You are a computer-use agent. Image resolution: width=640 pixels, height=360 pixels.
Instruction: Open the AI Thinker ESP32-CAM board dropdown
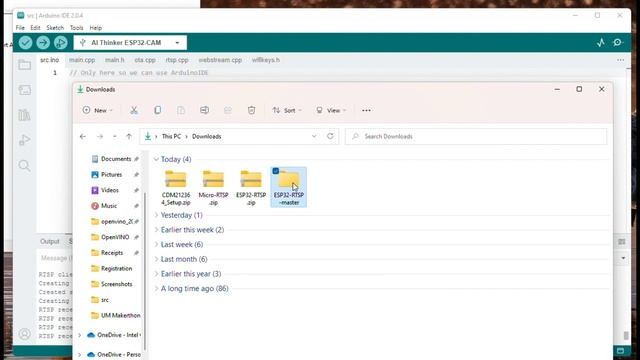pyautogui.click(x=130, y=42)
